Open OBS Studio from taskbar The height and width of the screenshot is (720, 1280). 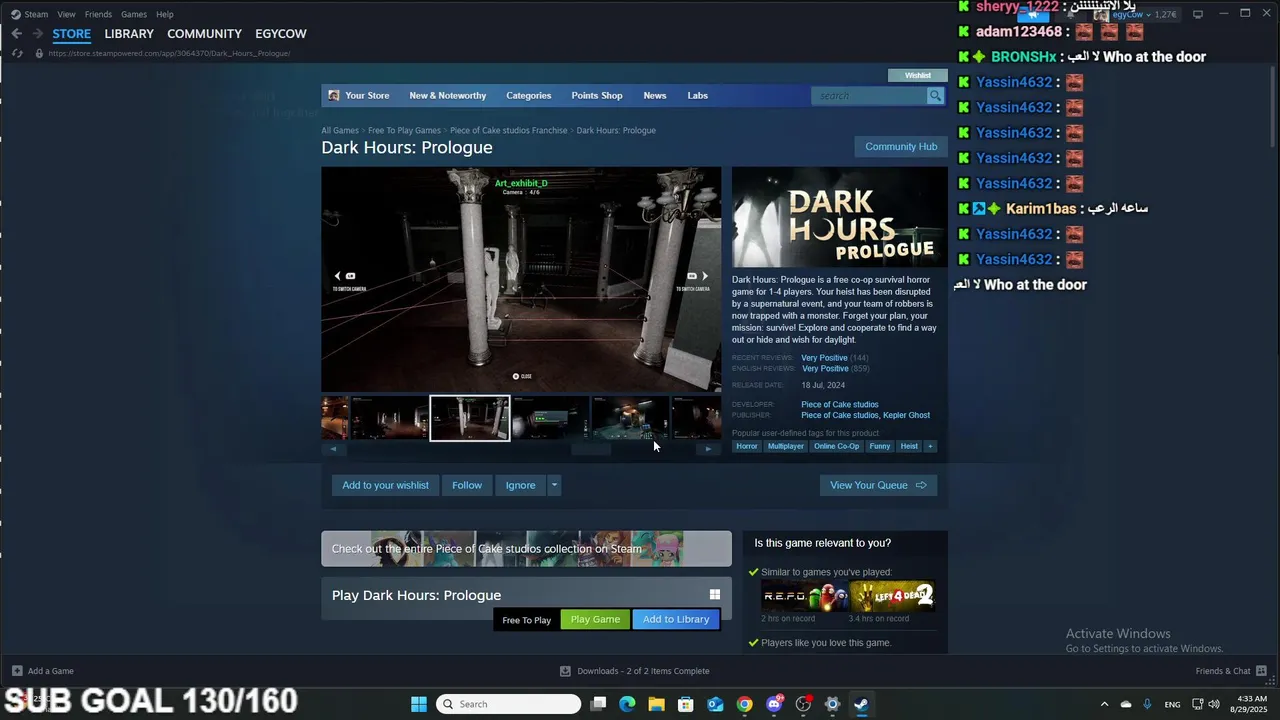(x=803, y=704)
